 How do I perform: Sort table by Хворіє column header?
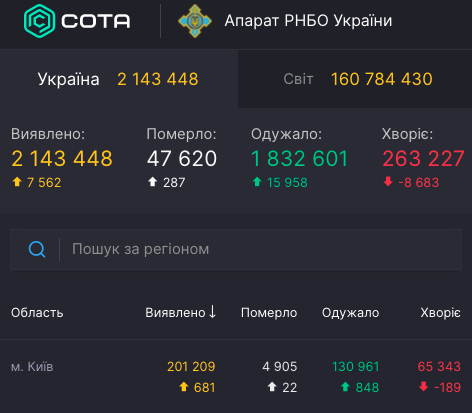(x=441, y=313)
